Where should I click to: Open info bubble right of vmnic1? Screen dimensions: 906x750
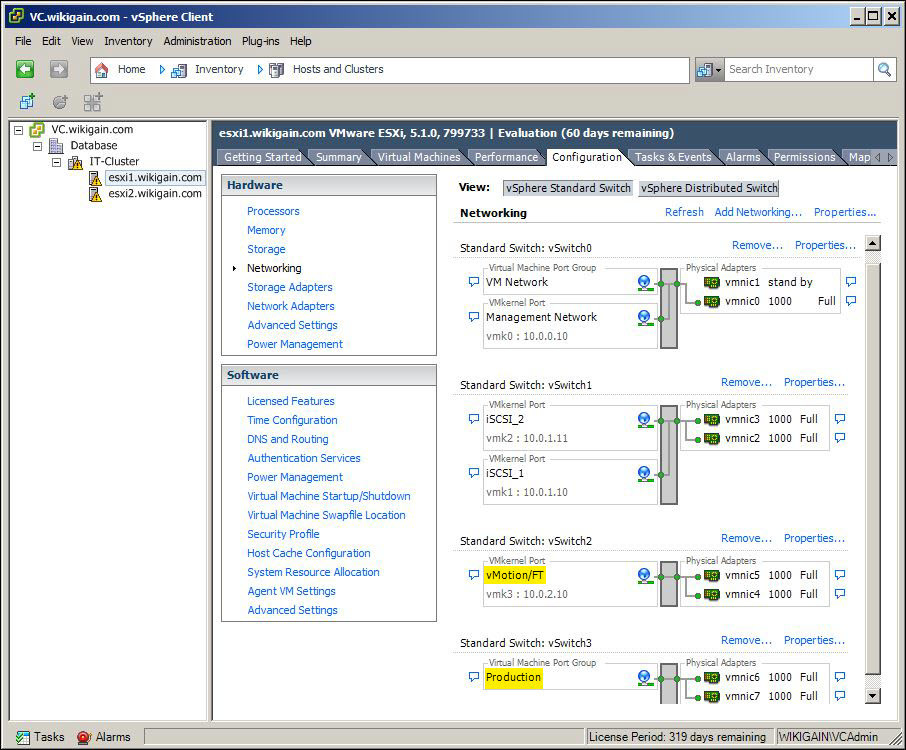click(851, 281)
